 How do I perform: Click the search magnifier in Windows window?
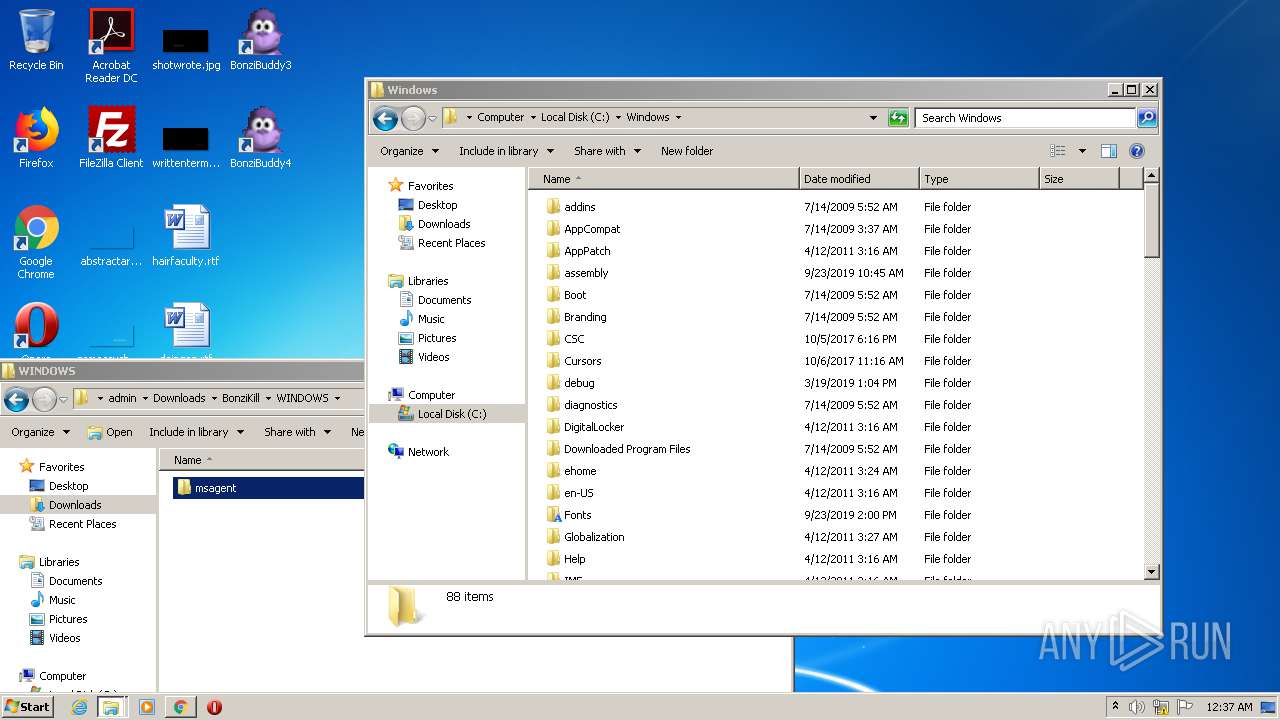pyautogui.click(x=1147, y=118)
